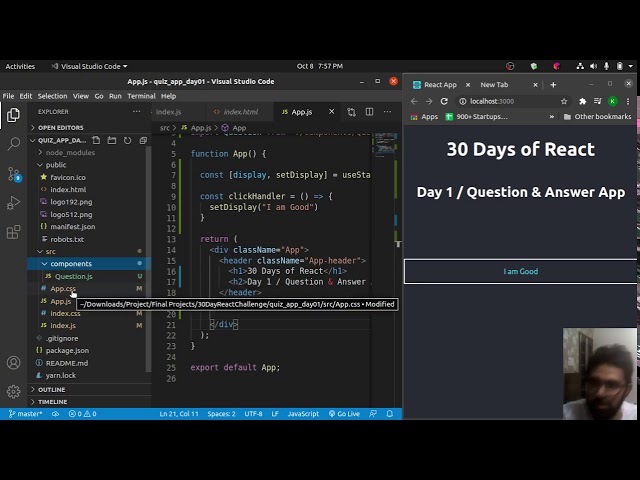Open the Source Control view
Screen dimensions: 640x480
coord(13,174)
